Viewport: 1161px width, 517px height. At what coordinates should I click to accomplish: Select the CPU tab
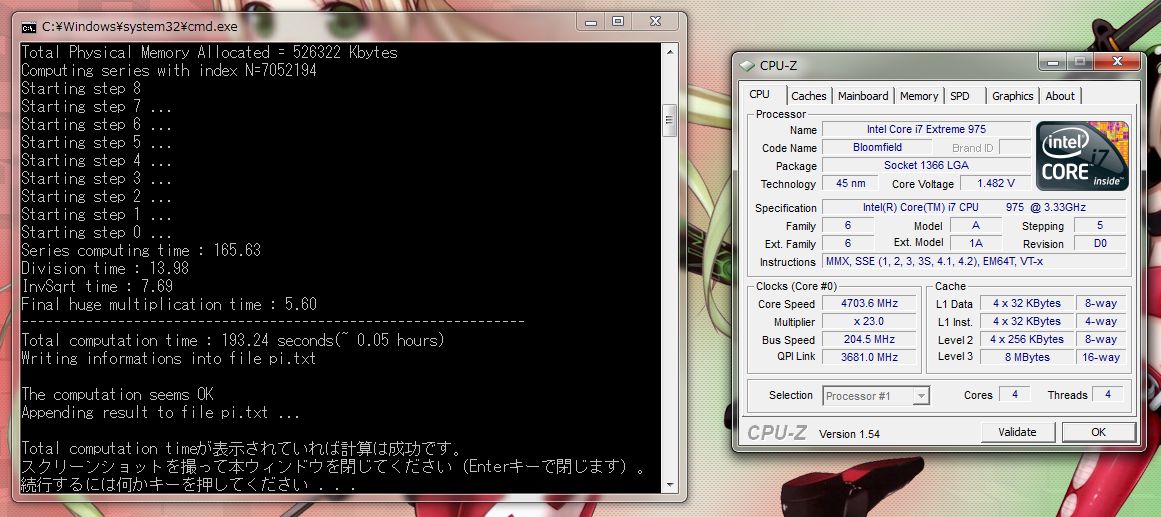(x=760, y=95)
